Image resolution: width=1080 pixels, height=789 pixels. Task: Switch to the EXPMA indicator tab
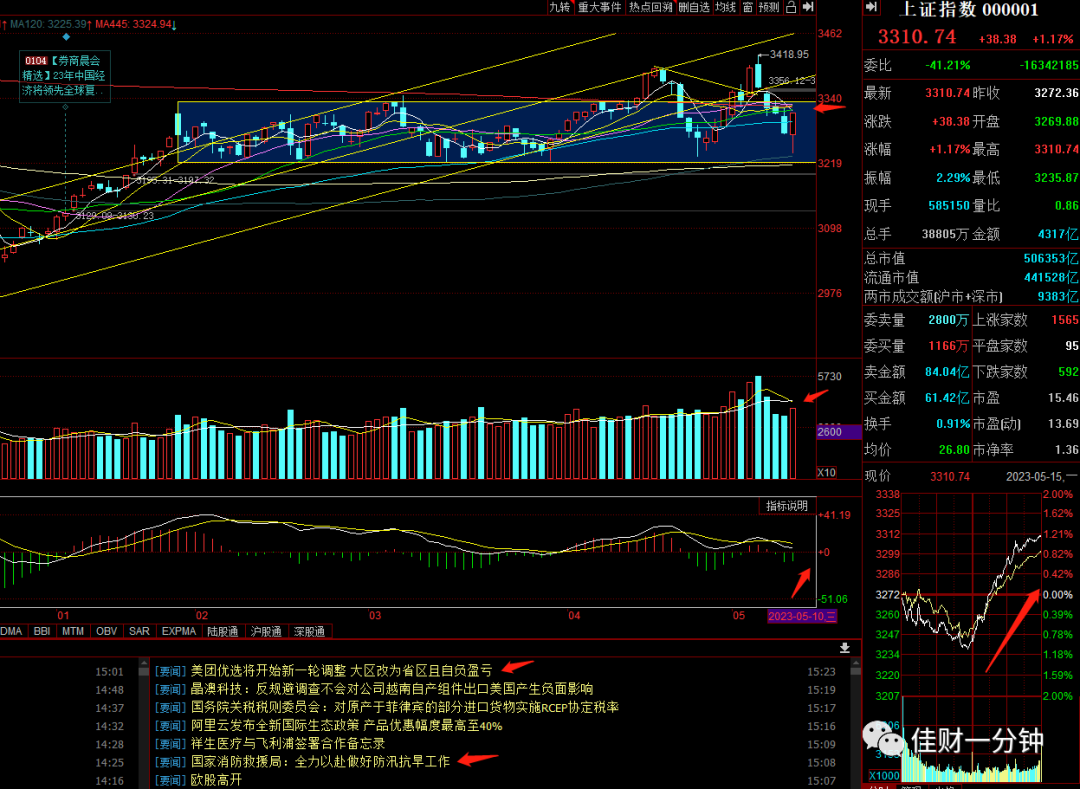click(x=178, y=631)
